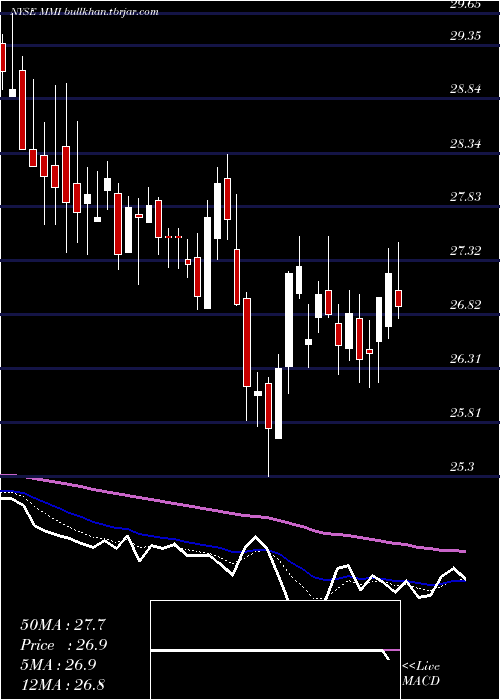Select the 26.82 price axis label
The width and height of the screenshot is (500, 700).
pos(465,305)
